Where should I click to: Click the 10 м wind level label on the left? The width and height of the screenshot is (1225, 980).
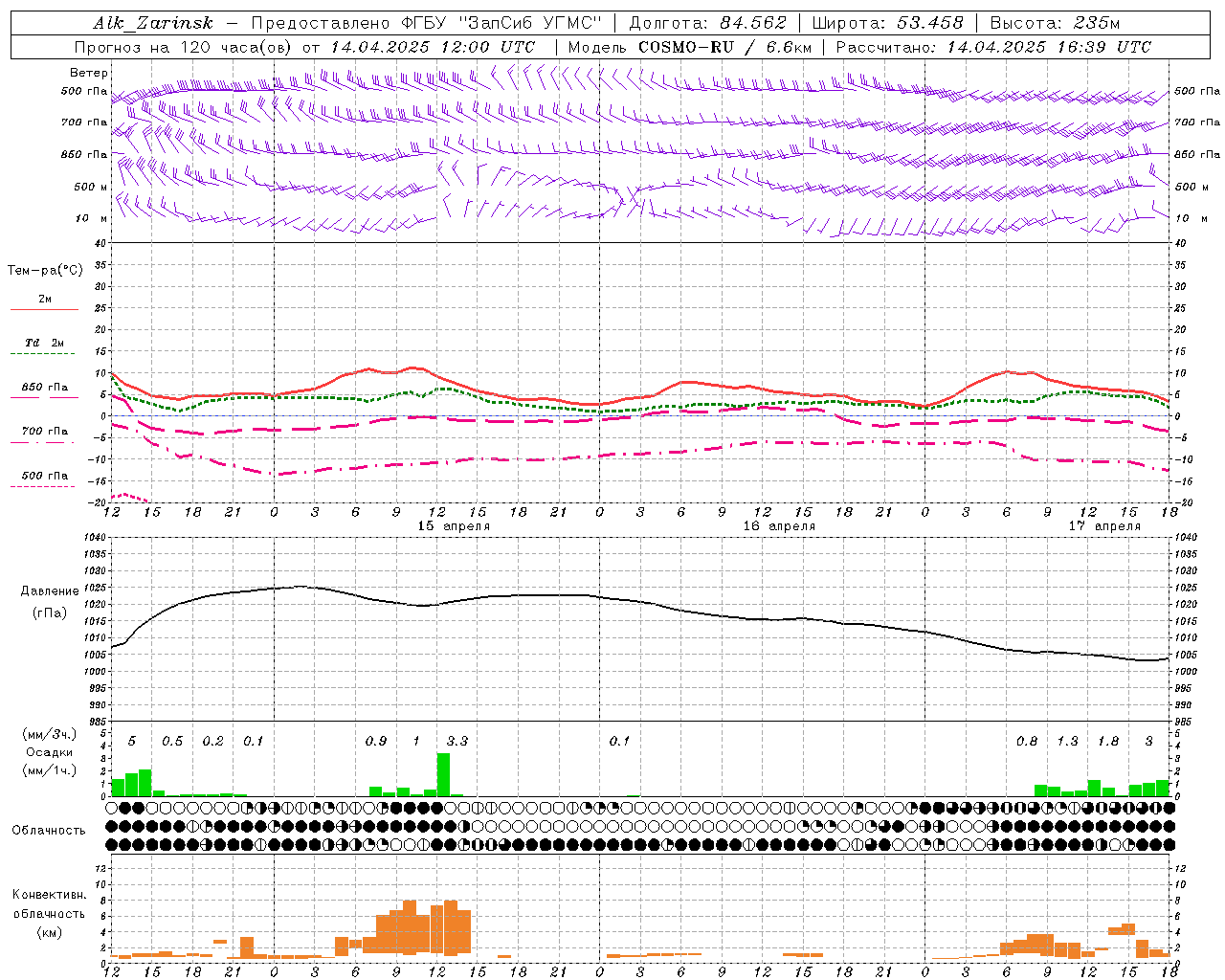[x=92, y=219]
